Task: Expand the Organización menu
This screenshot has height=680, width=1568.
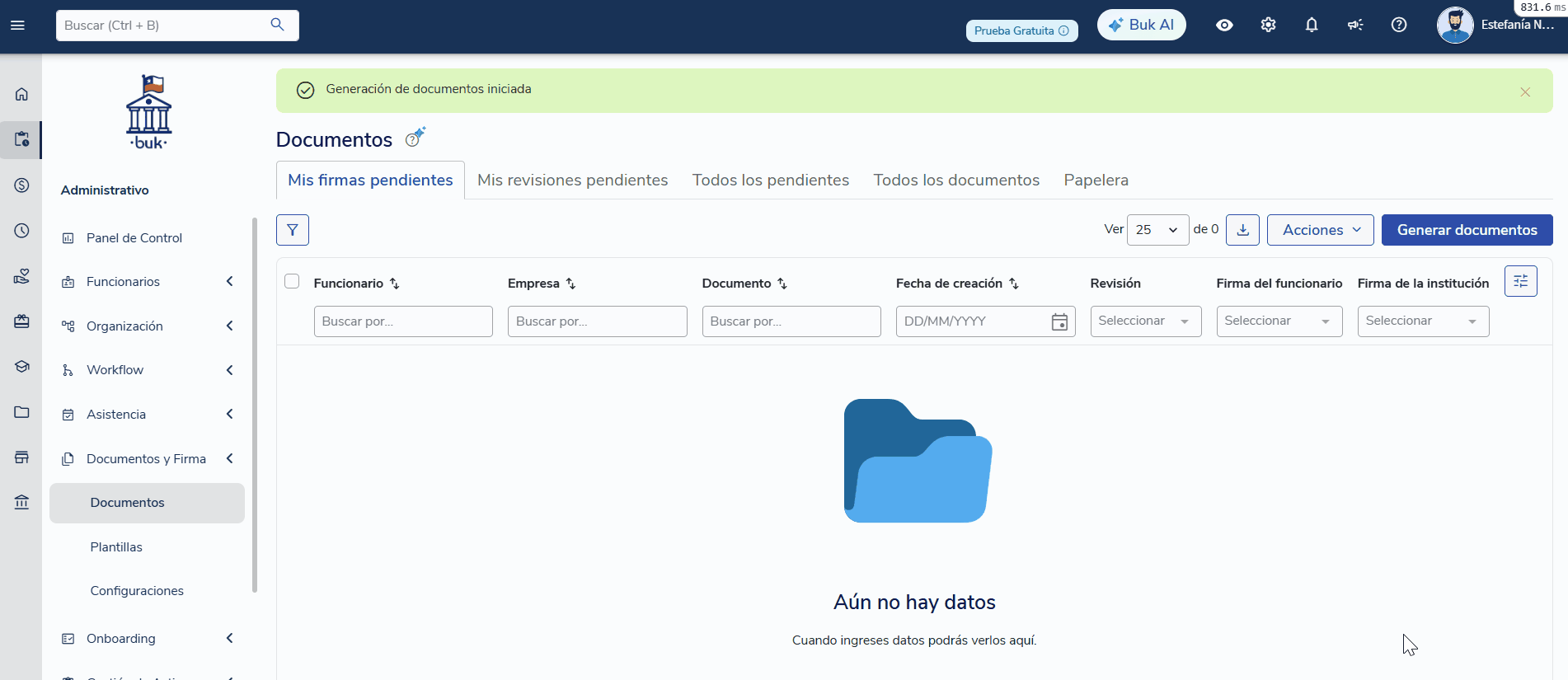Action: click(148, 326)
